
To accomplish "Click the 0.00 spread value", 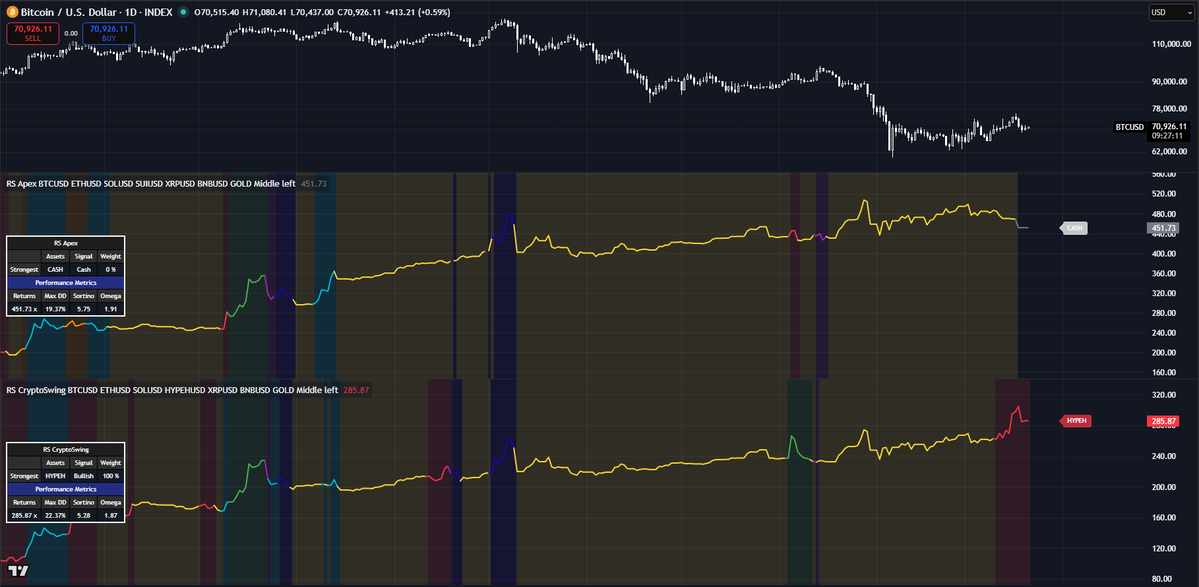I will point(70,33).
